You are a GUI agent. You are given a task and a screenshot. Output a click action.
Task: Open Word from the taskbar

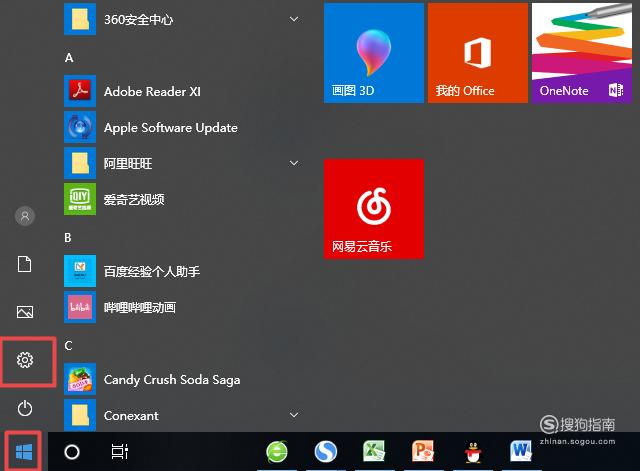click(x=521, y=451)
